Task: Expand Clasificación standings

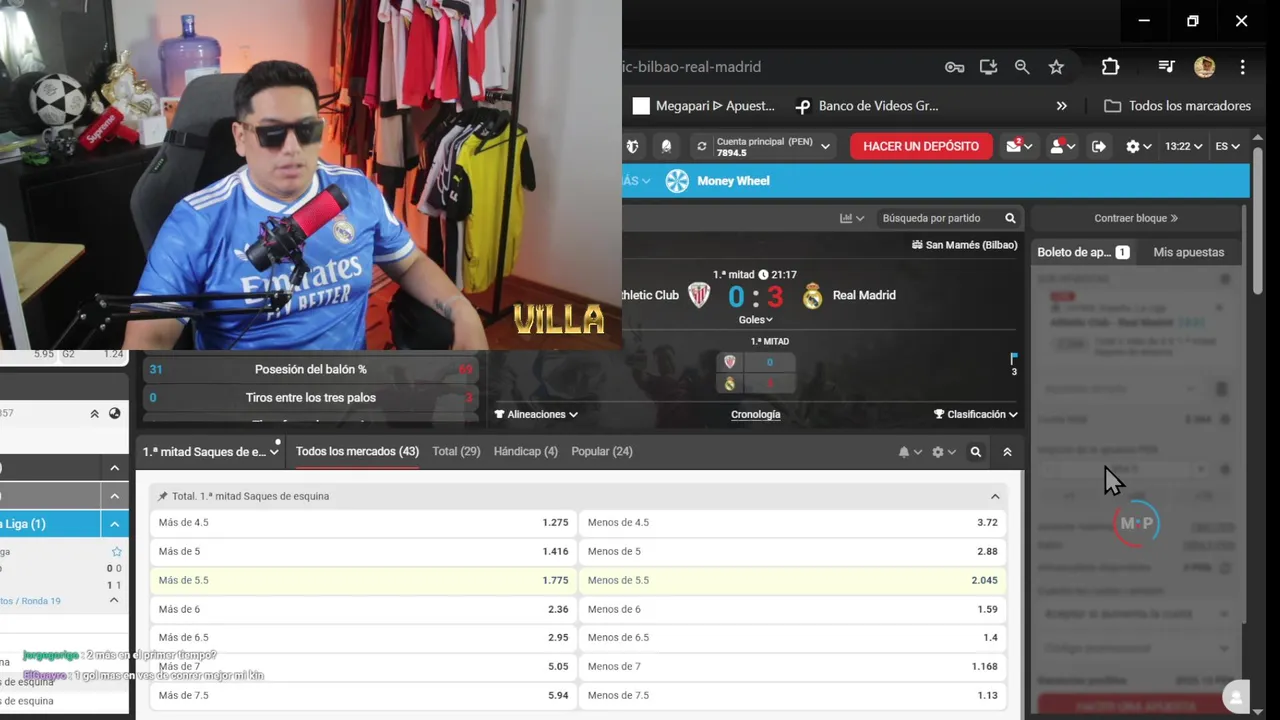Action: (975, 414)
